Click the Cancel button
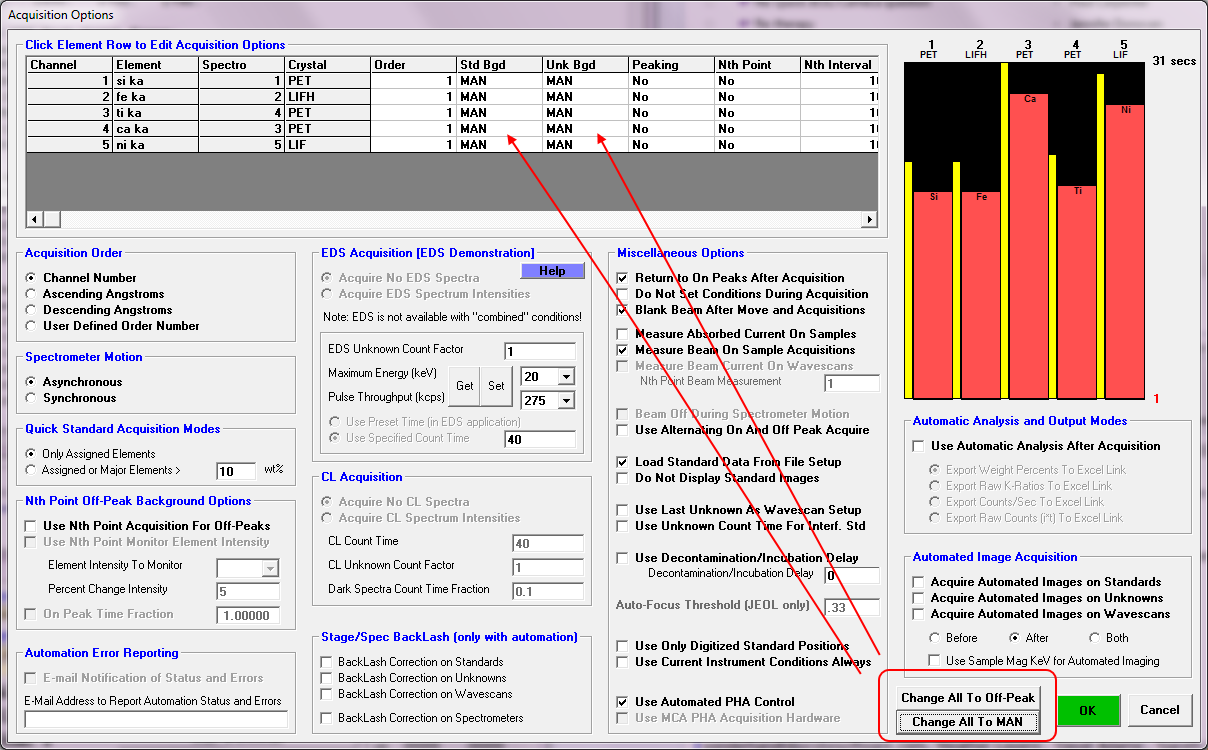 1160,710
